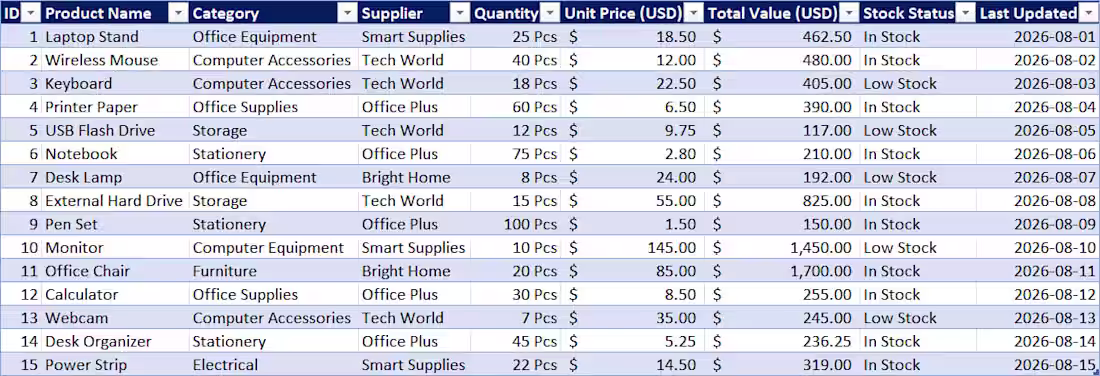Viewport: 1100px width, 376px height.
Task: Open the Product Name filter dropdown
Action: click(x=179, y=13)
